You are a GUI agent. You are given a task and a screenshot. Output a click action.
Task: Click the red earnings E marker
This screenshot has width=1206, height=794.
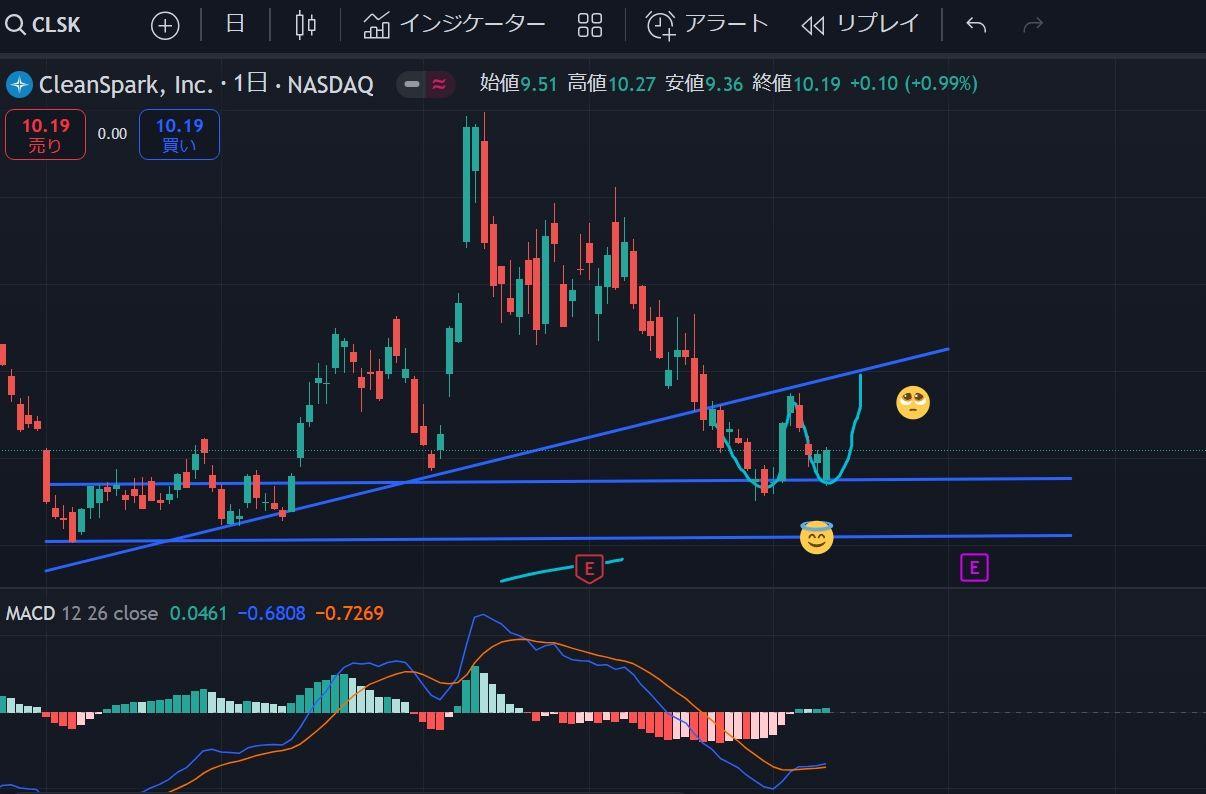[x=589, y=569]
